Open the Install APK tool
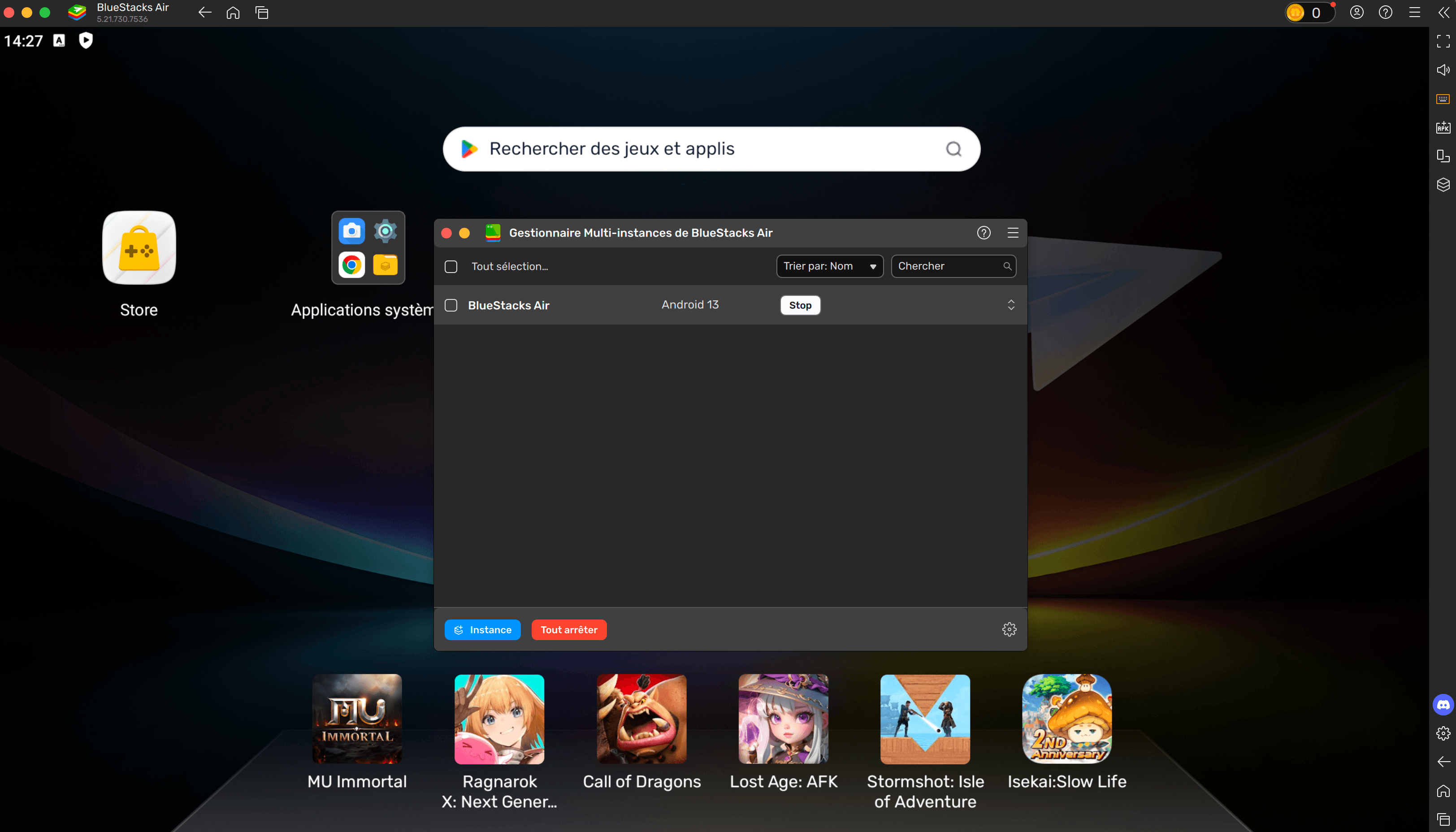Screen dimensions: 1456x832 pos(1442,127)
